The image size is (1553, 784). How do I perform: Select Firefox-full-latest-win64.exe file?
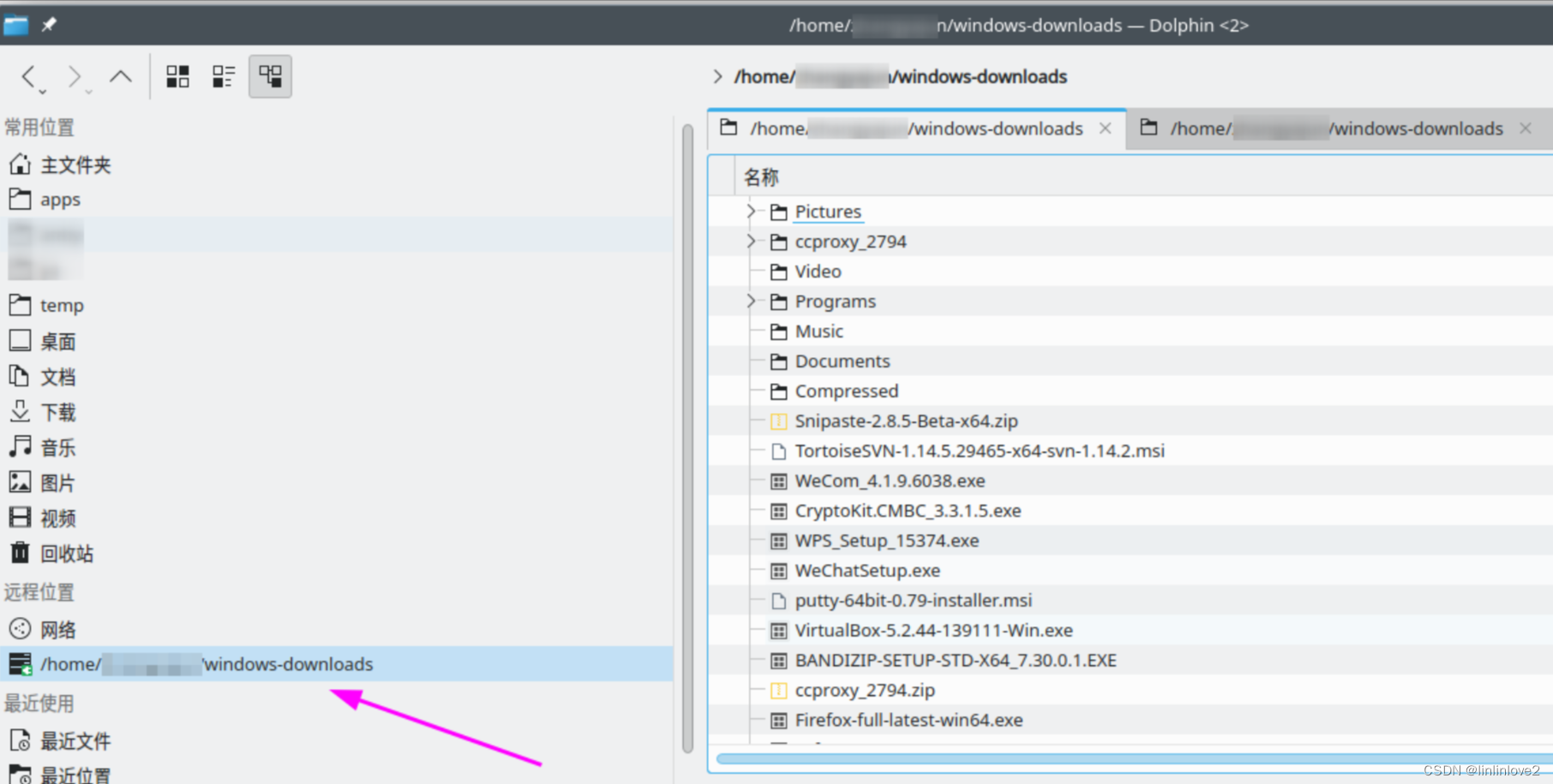click(908, 720)
